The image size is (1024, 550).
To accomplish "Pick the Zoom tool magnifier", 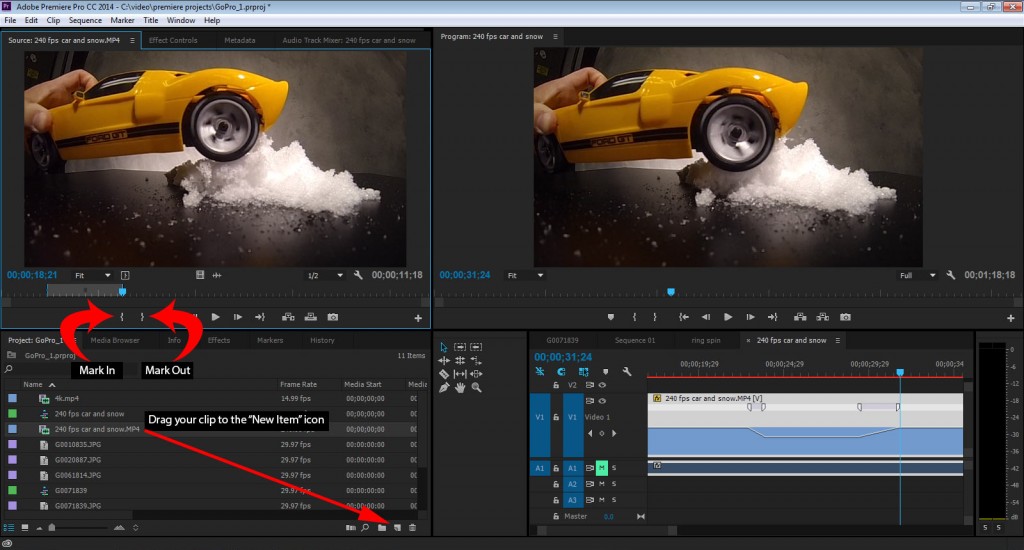I will [476, 387].
